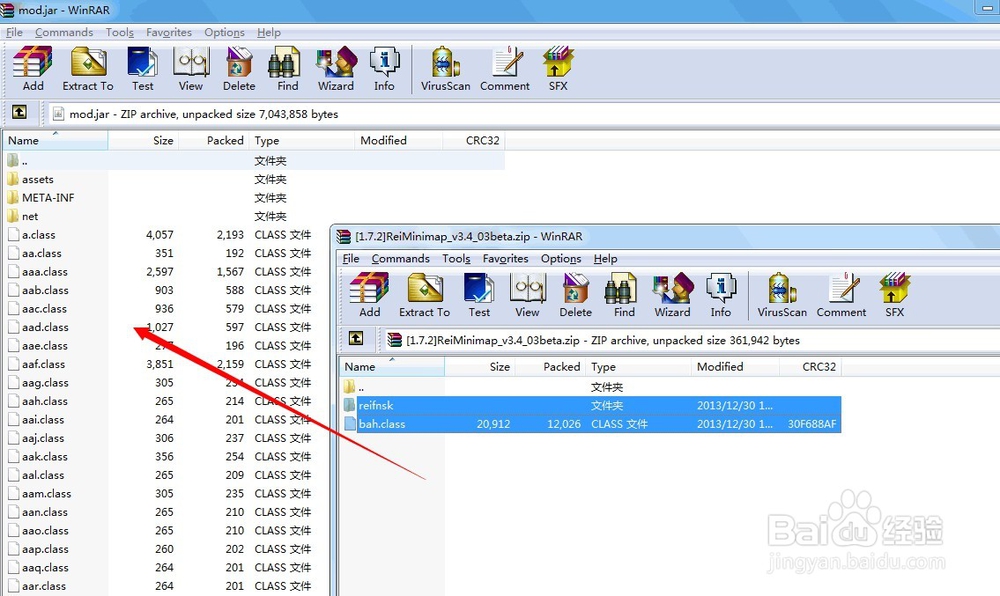This screenshot has height=596, width=1000.
Task: Open Commands menu in mod.jar window
Action: coord(64,33)
